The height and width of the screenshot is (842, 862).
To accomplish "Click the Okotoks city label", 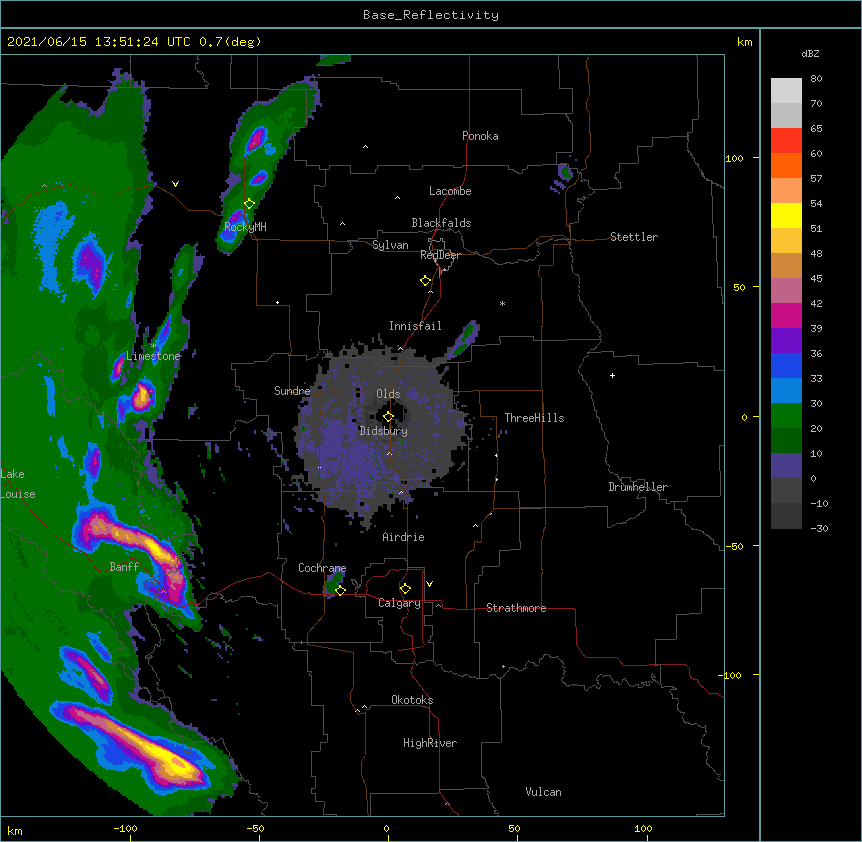I will pos(412,700).
